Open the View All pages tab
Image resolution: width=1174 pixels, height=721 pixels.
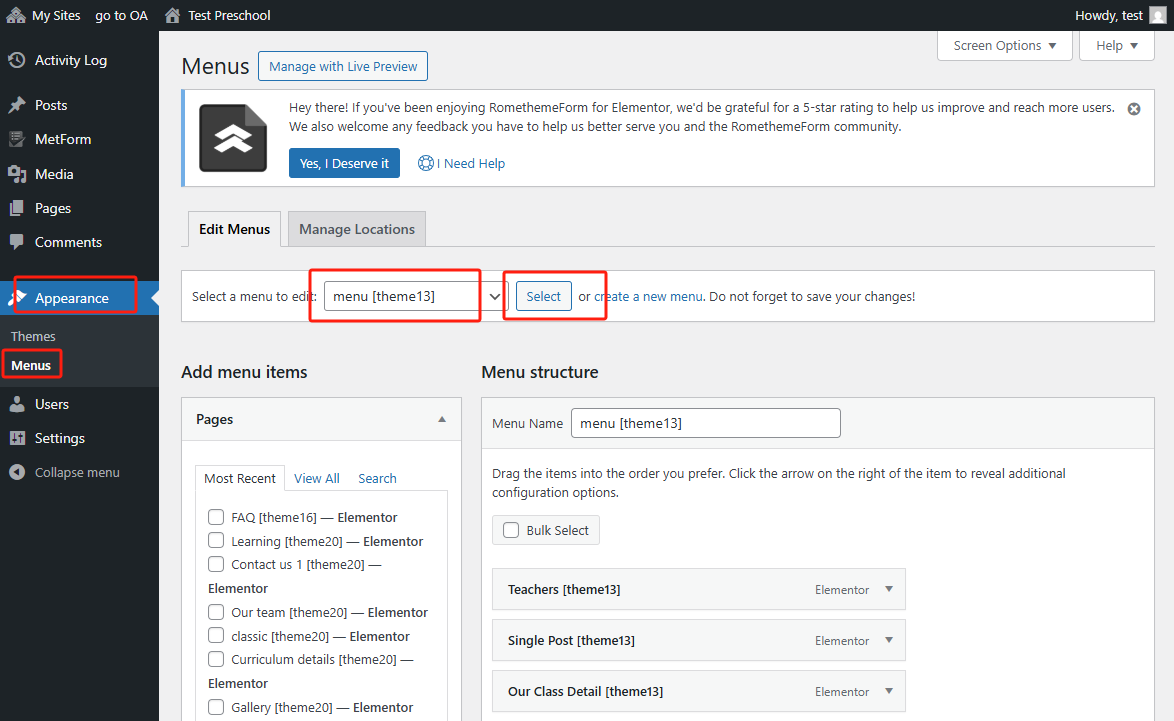coord(316,478)
